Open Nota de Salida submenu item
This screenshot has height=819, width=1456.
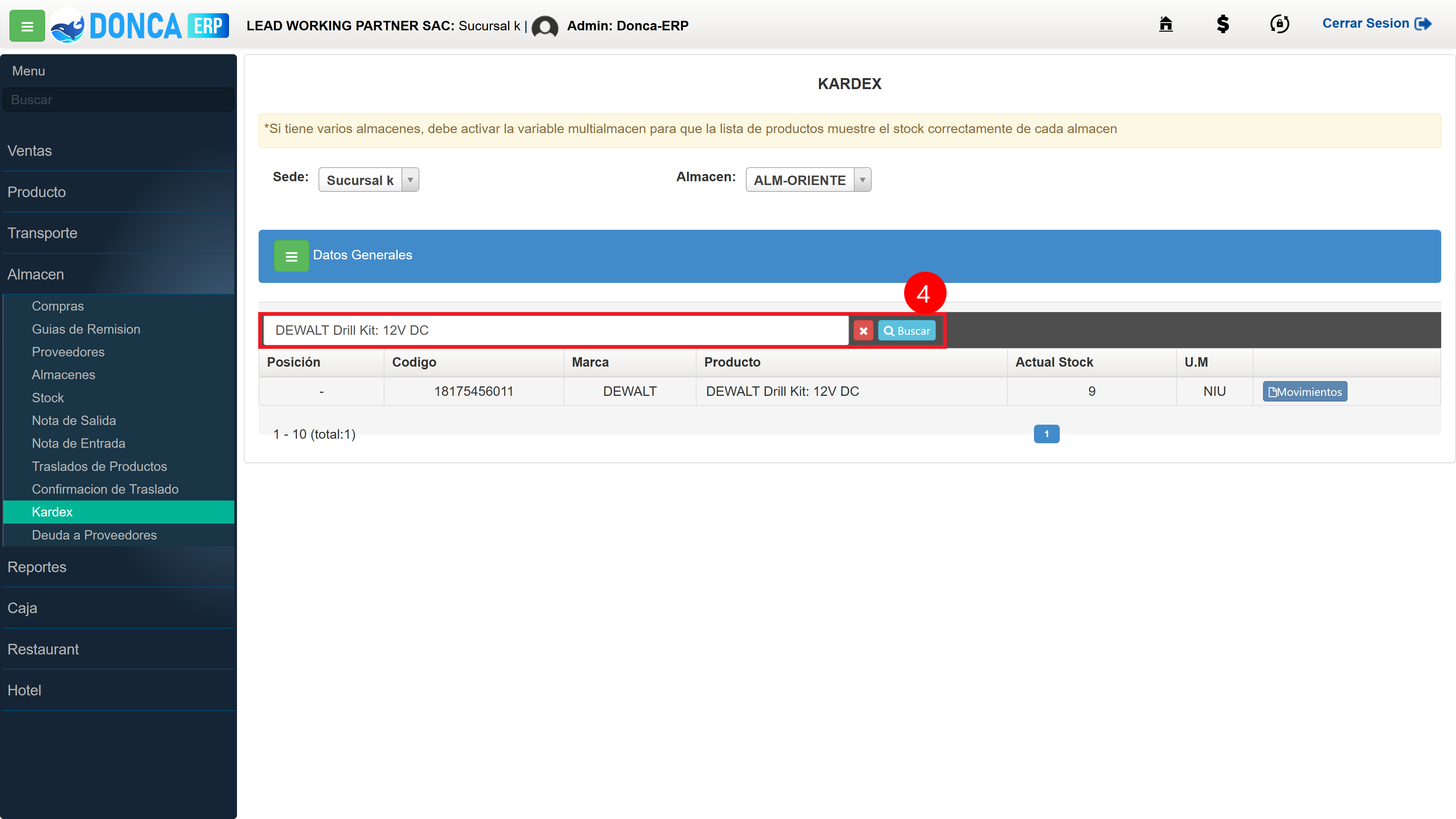(x=119, y=420)
